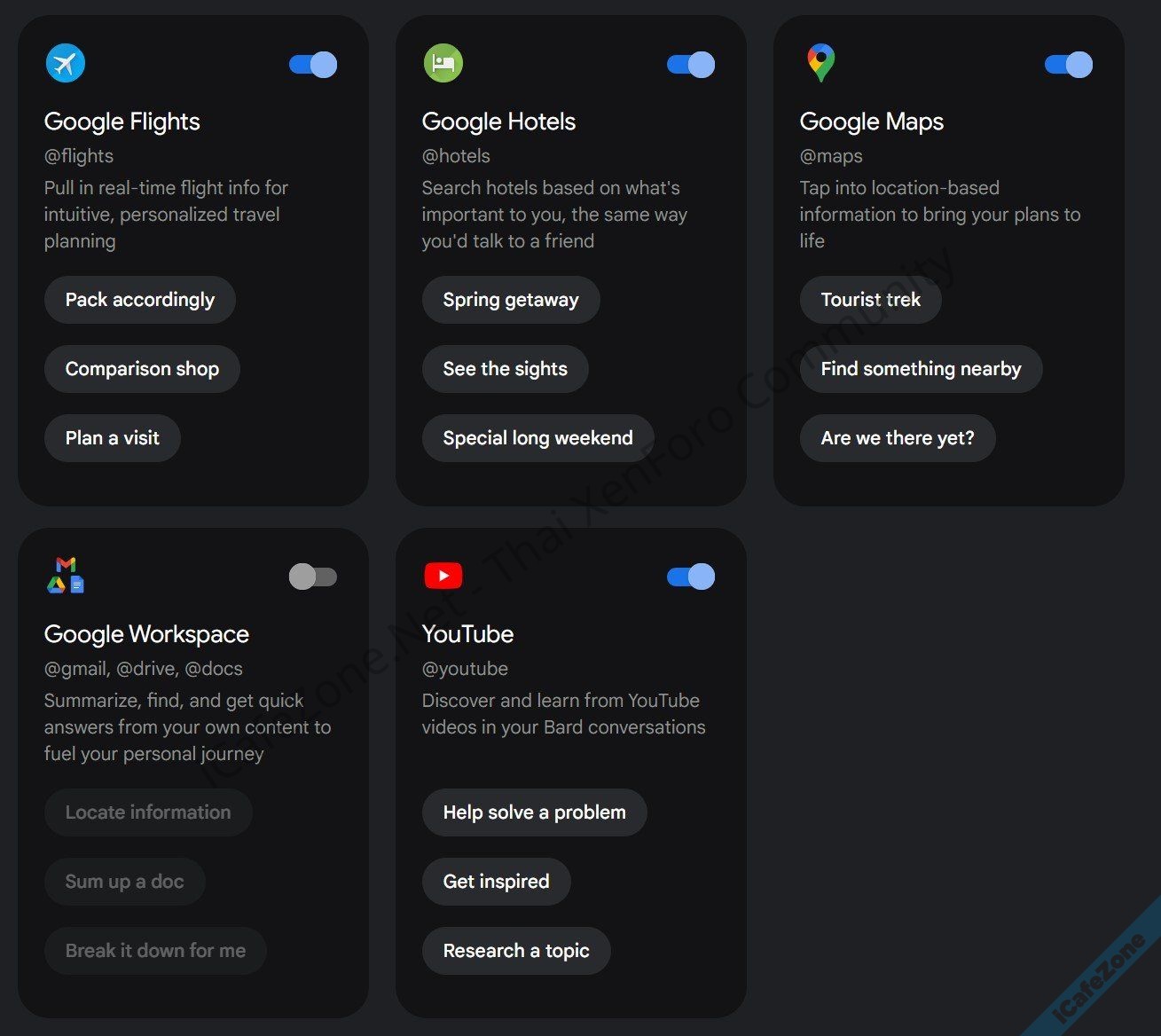Select the Special long weekend chip

coord(537,438)
